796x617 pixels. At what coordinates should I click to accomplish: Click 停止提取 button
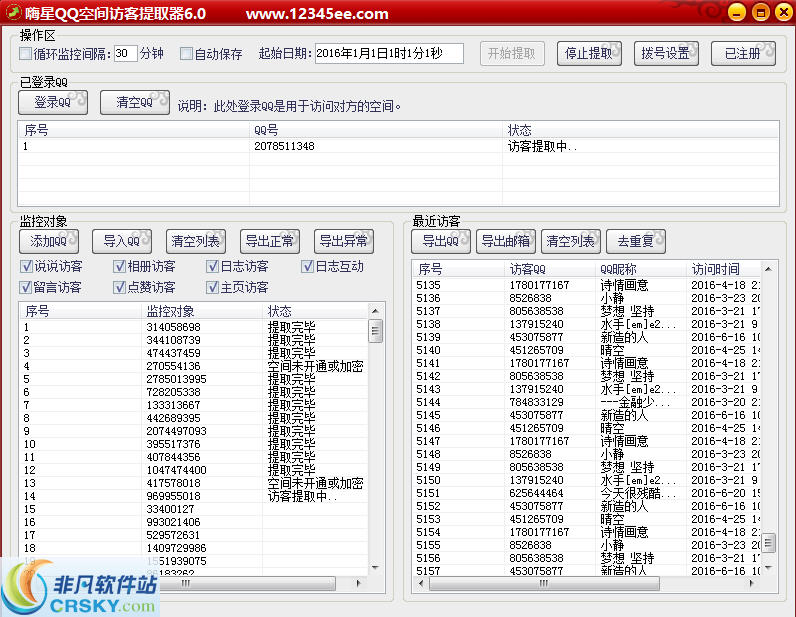click(589, 53)
